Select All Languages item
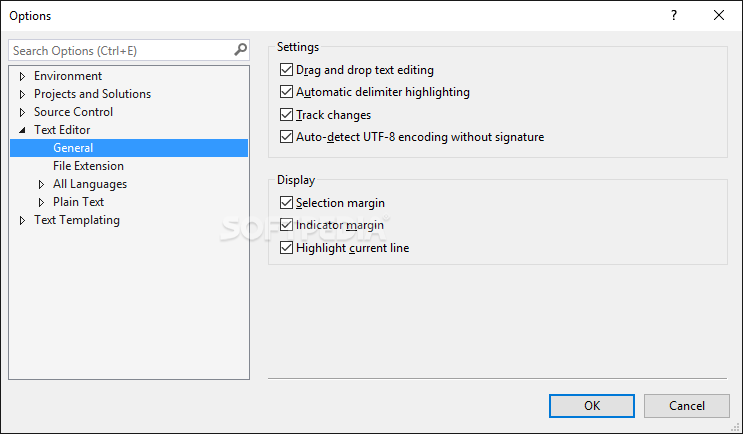The width and height of the screenshot is (743, 434). coord(90,184)
